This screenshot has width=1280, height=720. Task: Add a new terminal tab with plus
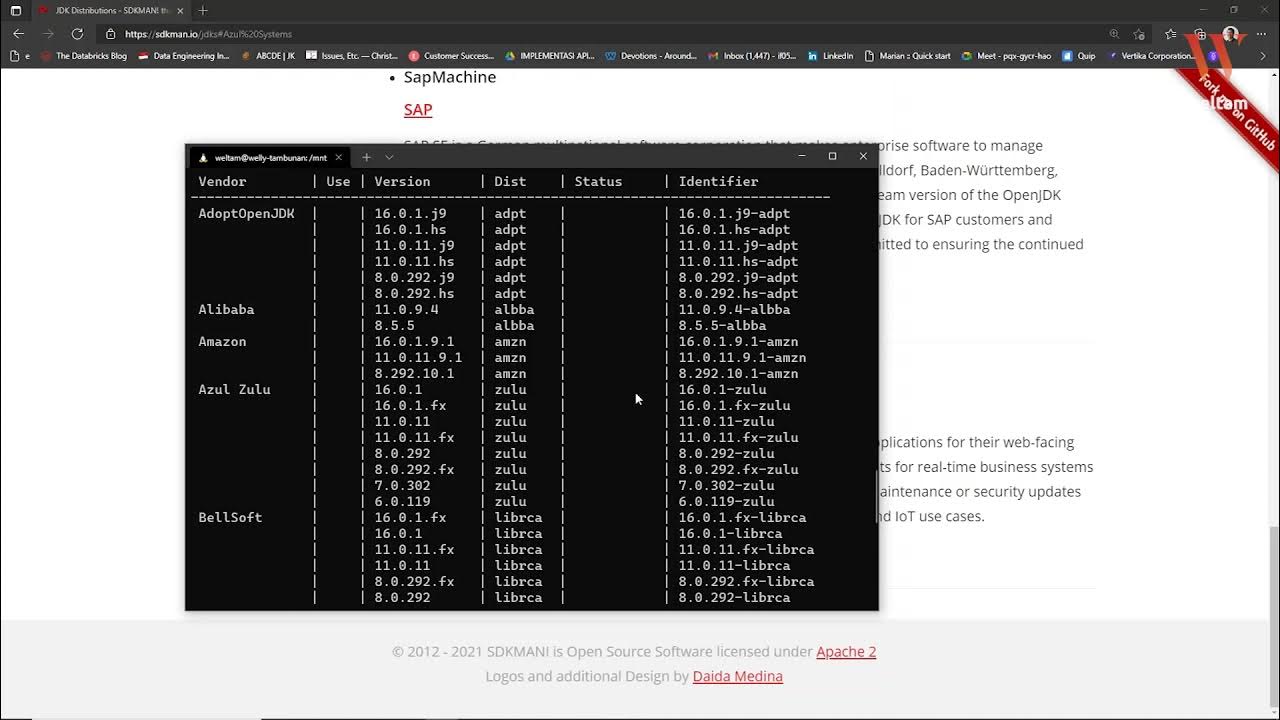pyautogui.click(x=366, y=157)
